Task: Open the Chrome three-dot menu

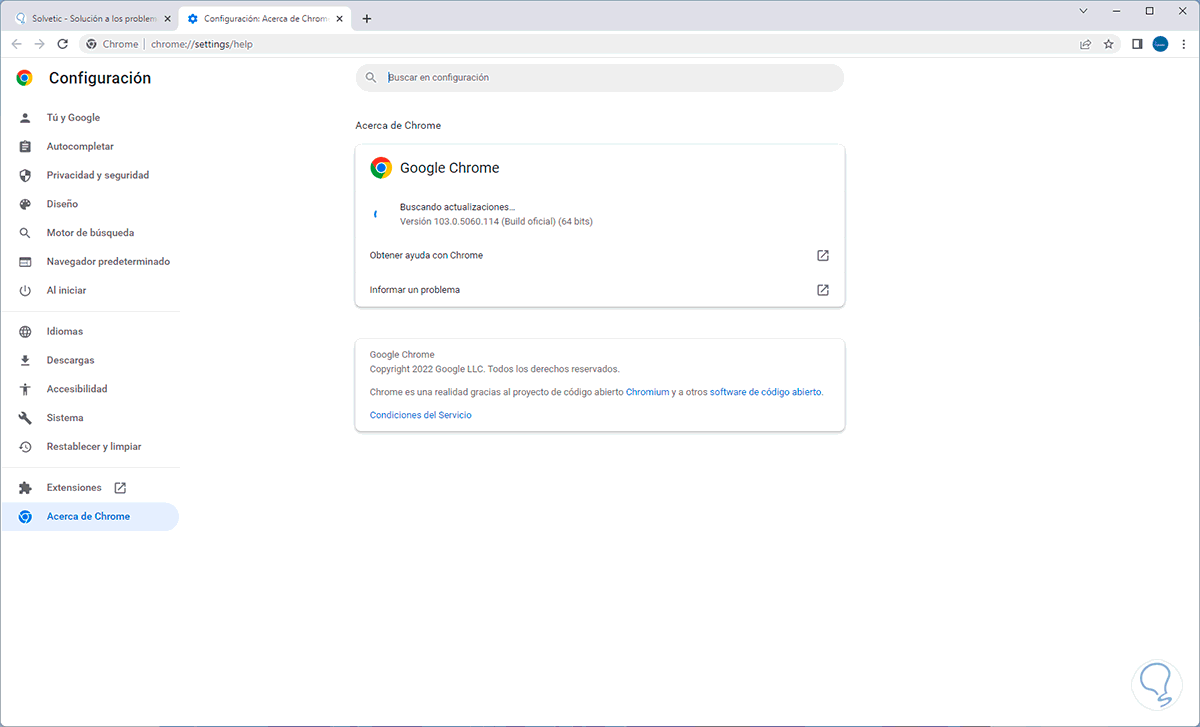Action: [x=1184, y=44]
